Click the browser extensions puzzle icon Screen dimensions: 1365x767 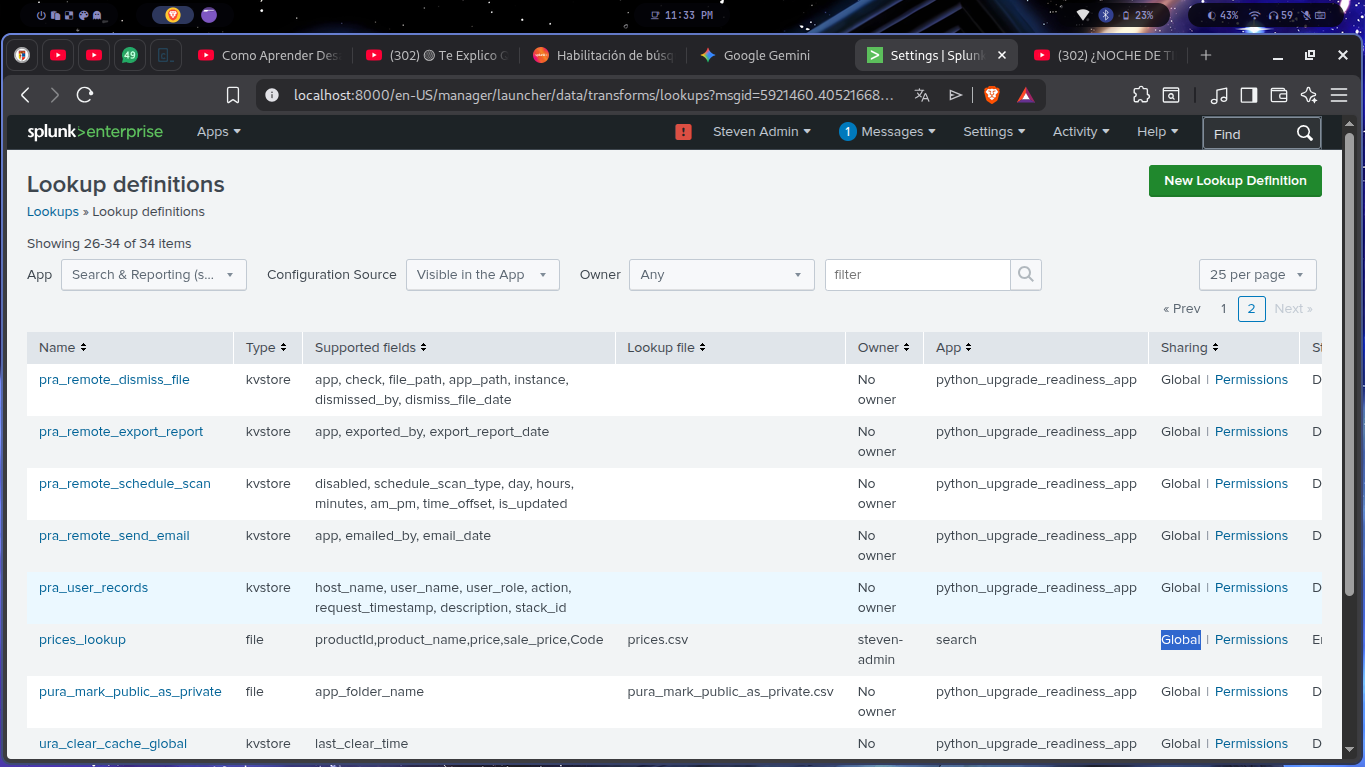(x=1141, y=95)
